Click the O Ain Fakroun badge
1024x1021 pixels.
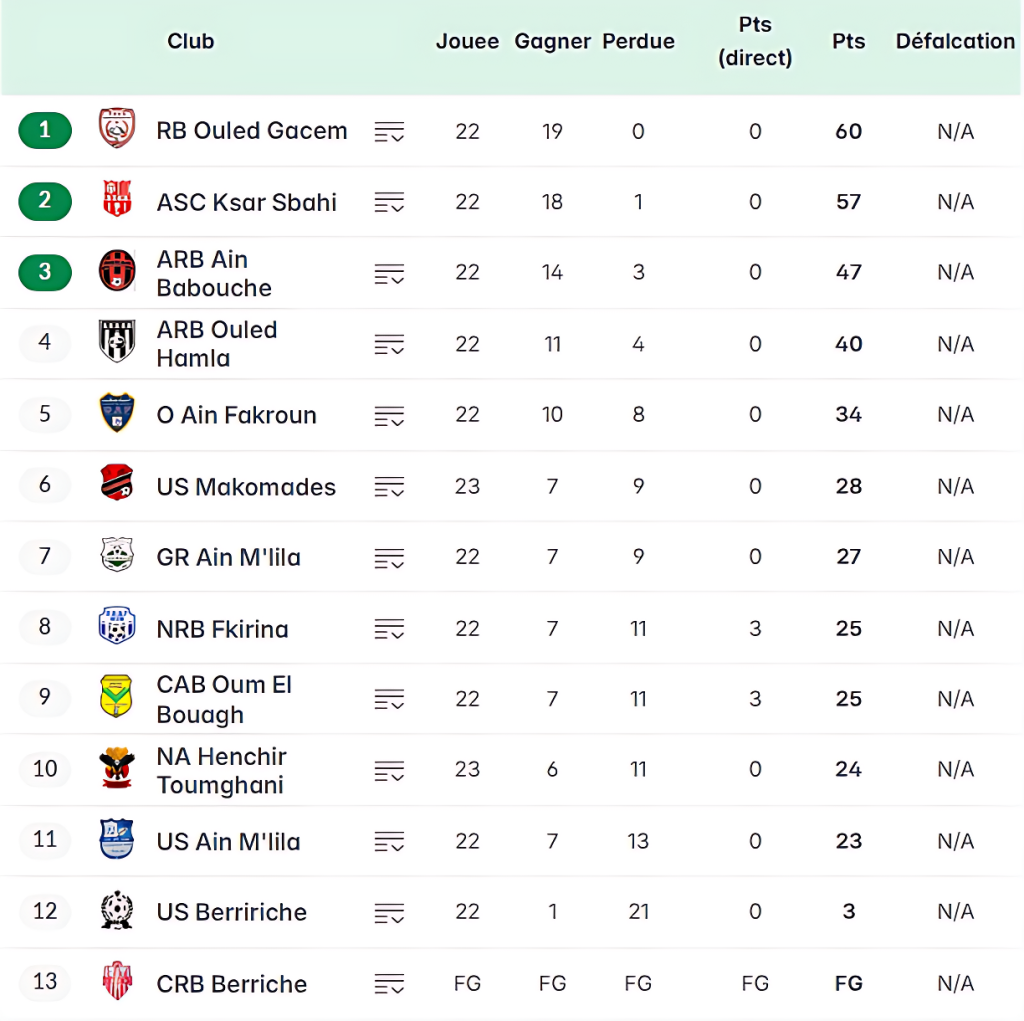click(117, 414)
